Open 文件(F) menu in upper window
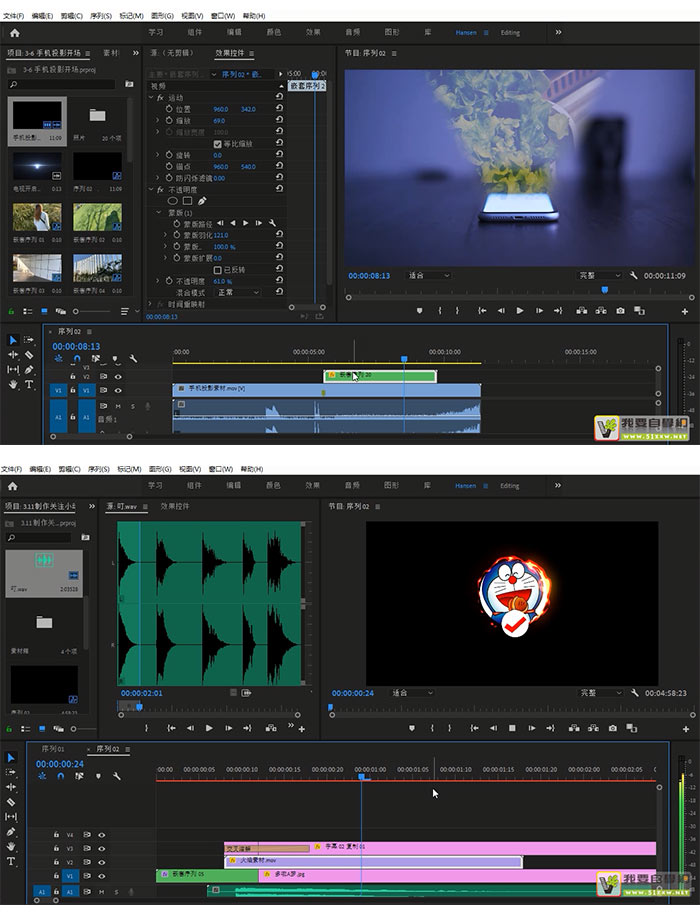The image size is (700, 913). tap(13, 16)
